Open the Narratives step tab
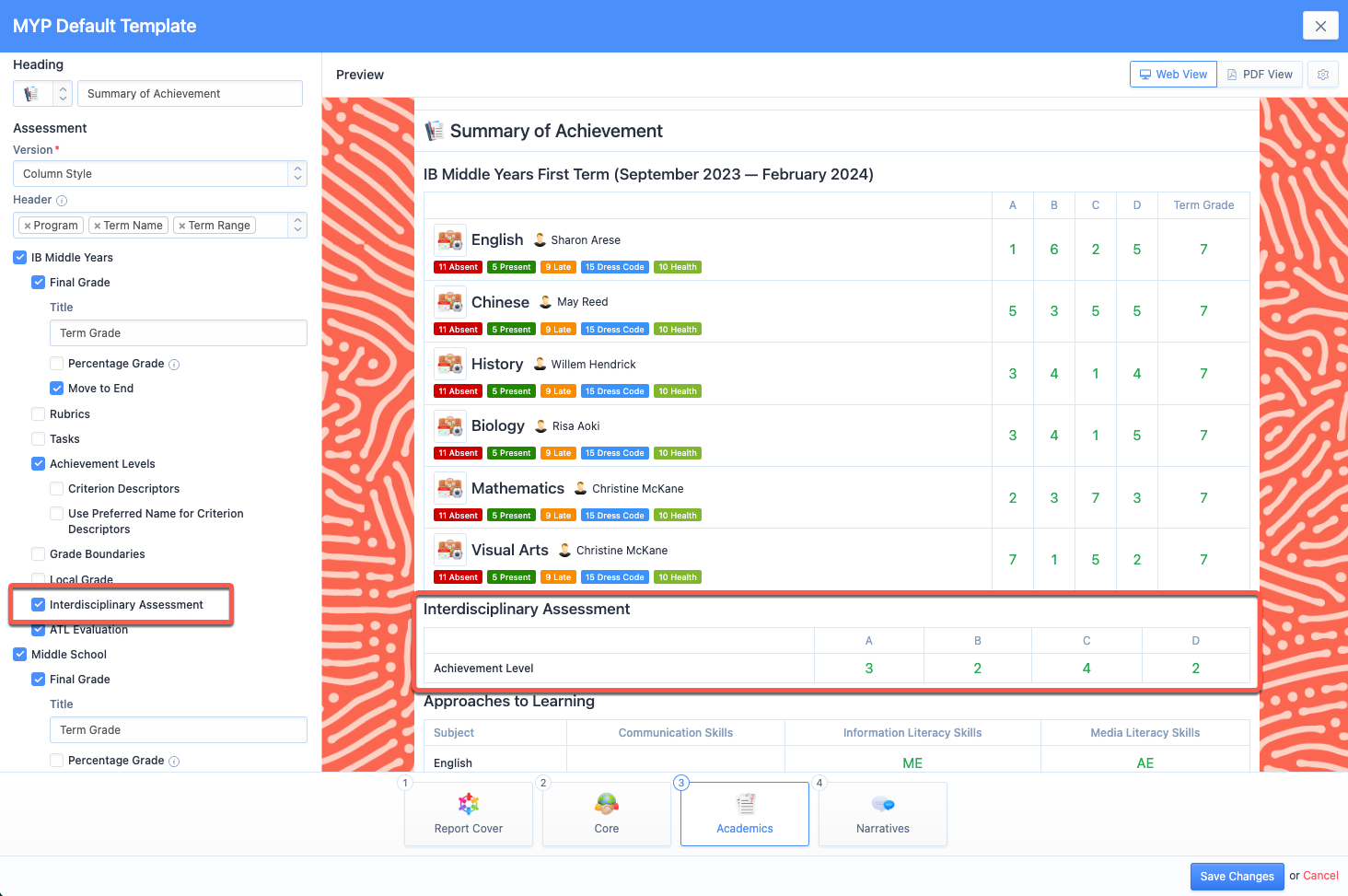The width and height of the screenshot is (1348, 896). 882,814
